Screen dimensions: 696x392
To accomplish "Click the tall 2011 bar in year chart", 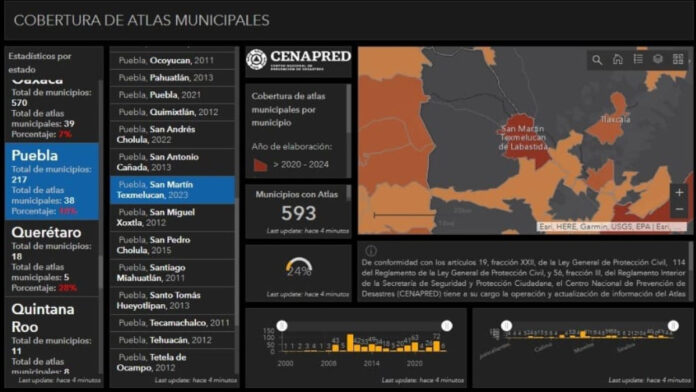I will (350, 343).
